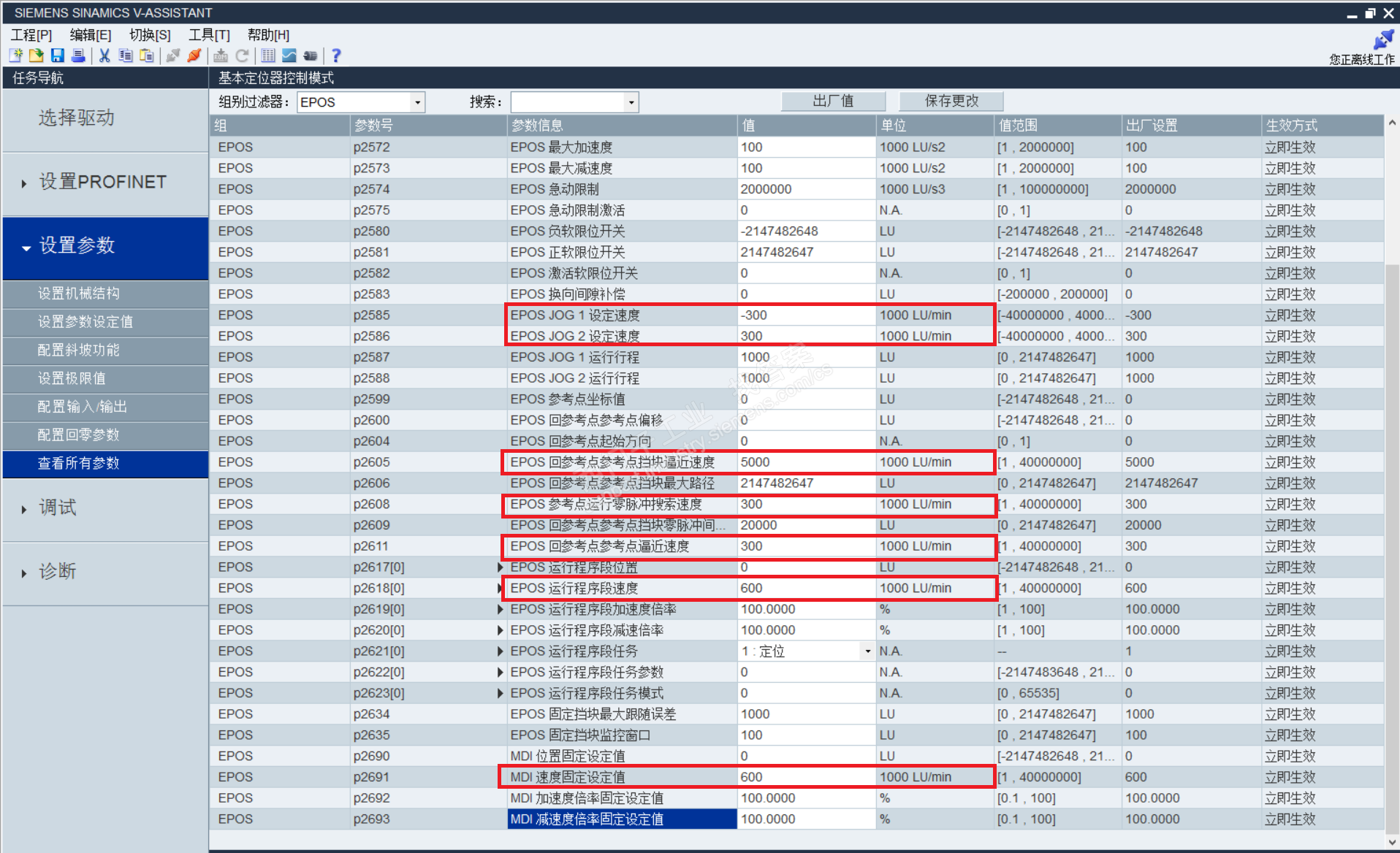The width and height of the screenshot is (1400, 853).
Task: Save parameters to ROM via toolbar icon
Action: [x=221, y=56]
